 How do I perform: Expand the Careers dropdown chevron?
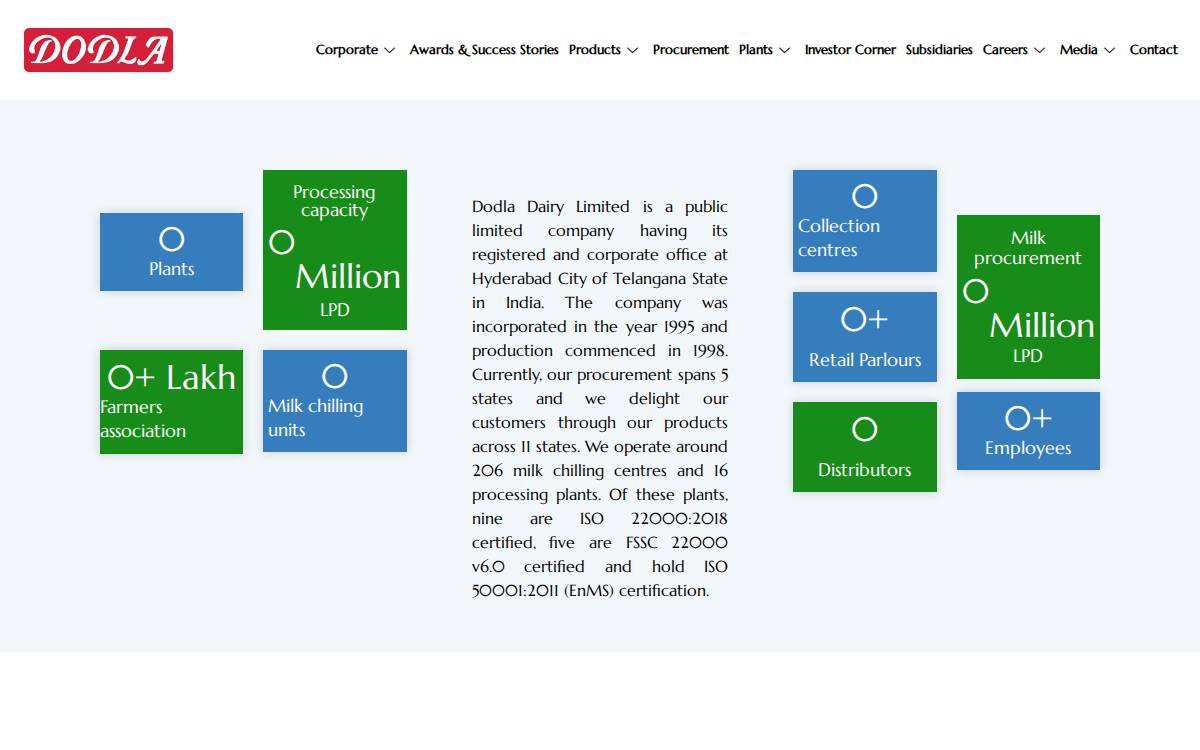[x=1040, y=50]
